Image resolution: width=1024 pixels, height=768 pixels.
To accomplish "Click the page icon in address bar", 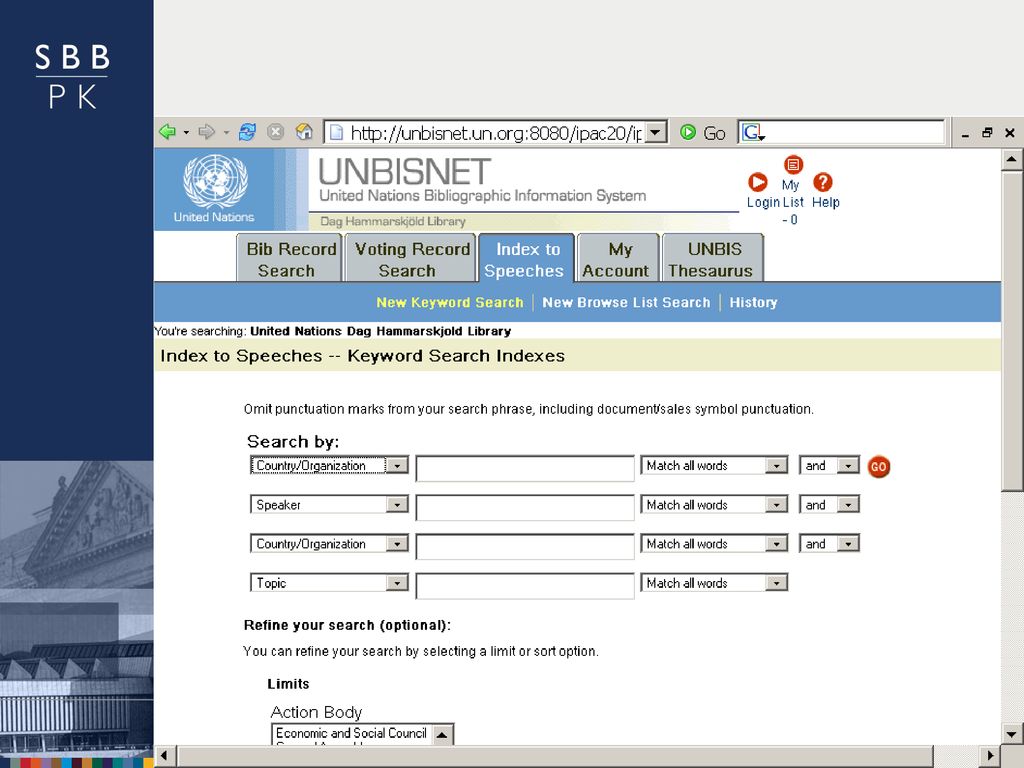I will tap(336, 133).
